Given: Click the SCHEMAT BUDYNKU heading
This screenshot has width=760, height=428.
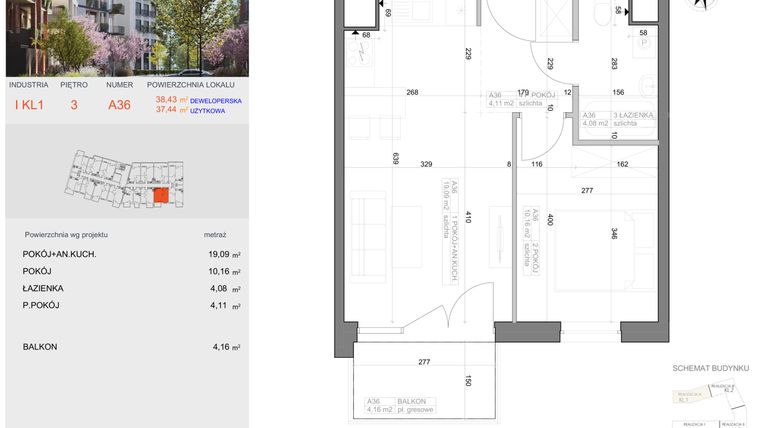Looking at the screenshot, I should (711, 369).
